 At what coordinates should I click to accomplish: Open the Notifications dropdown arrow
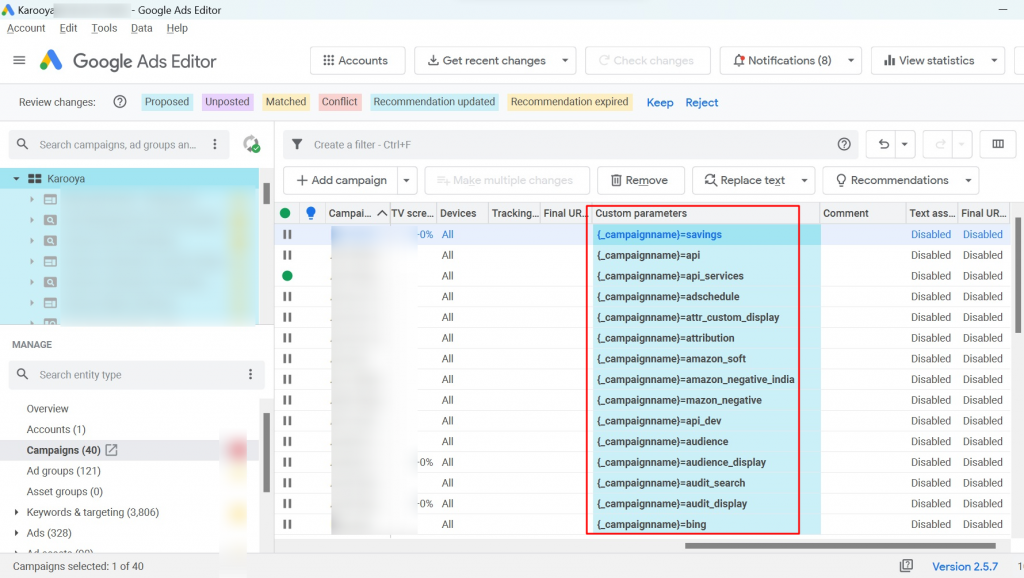(851, 60)
